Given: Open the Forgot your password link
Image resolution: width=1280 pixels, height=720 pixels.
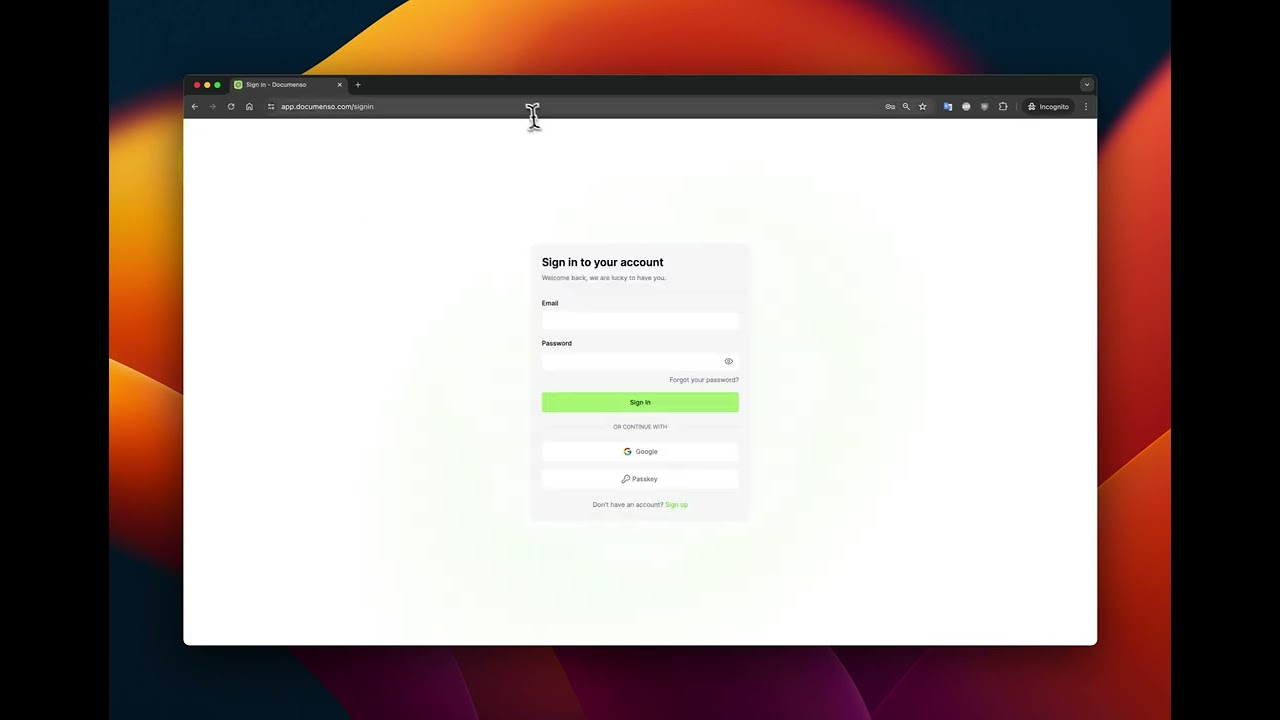Looking at the screenshot, I should click(x=704, y=380).
